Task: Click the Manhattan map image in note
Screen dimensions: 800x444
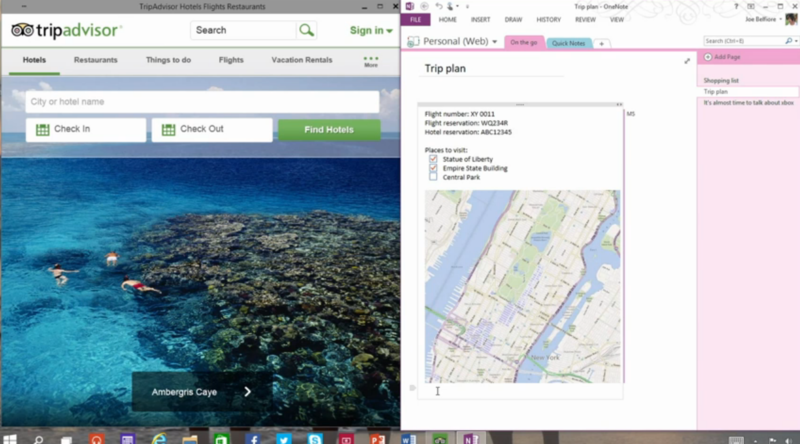Action: click(x=522, y=286)
